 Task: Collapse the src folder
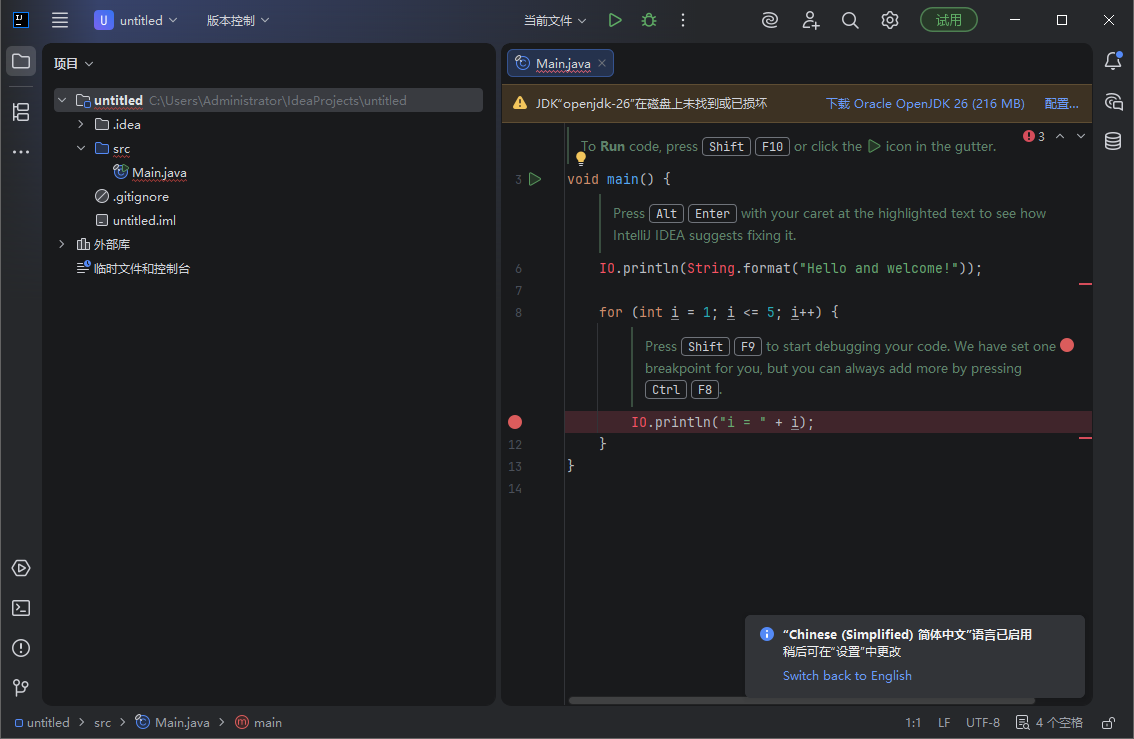click(81, 148)
